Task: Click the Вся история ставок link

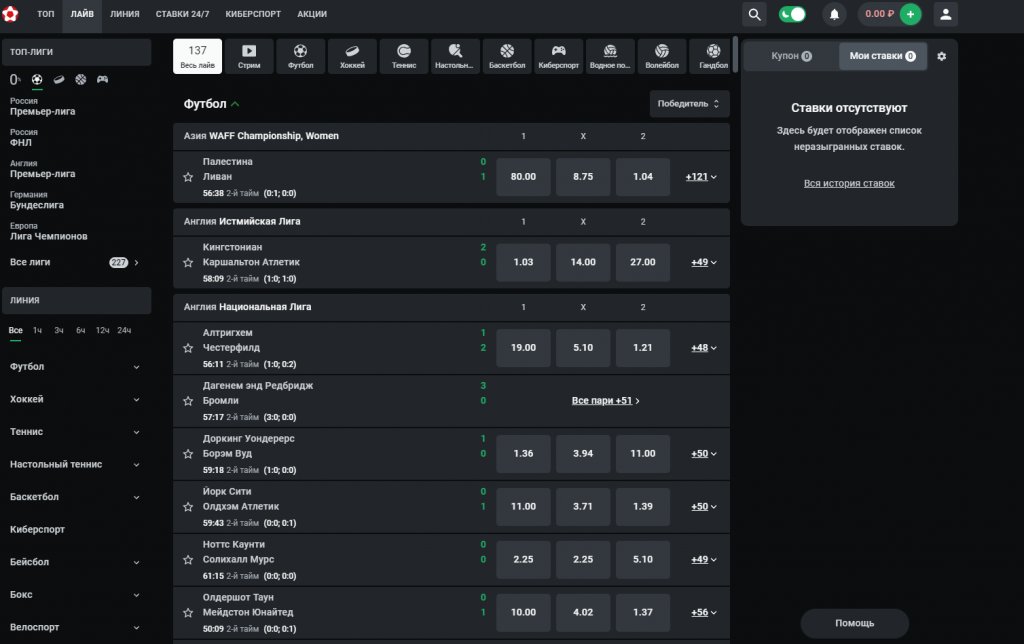Action: click(849, 183)
